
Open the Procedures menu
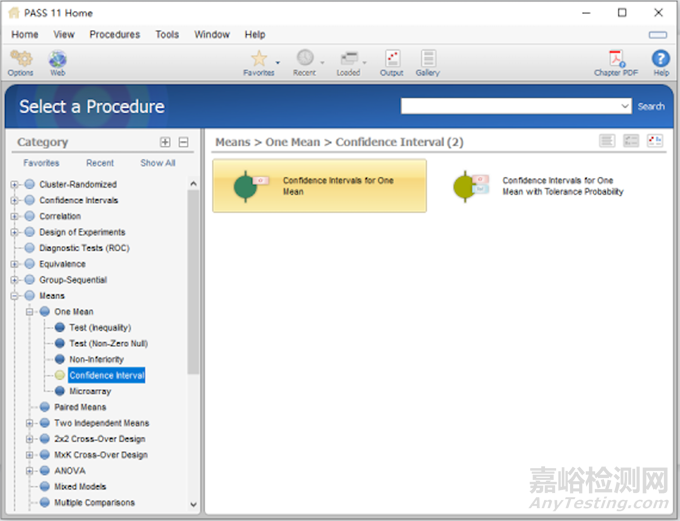coord(114,34)
